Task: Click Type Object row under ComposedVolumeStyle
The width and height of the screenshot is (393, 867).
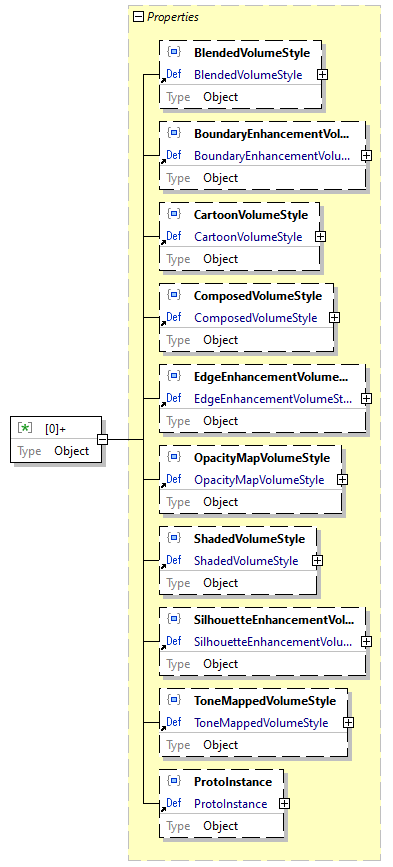Action: 247,340
